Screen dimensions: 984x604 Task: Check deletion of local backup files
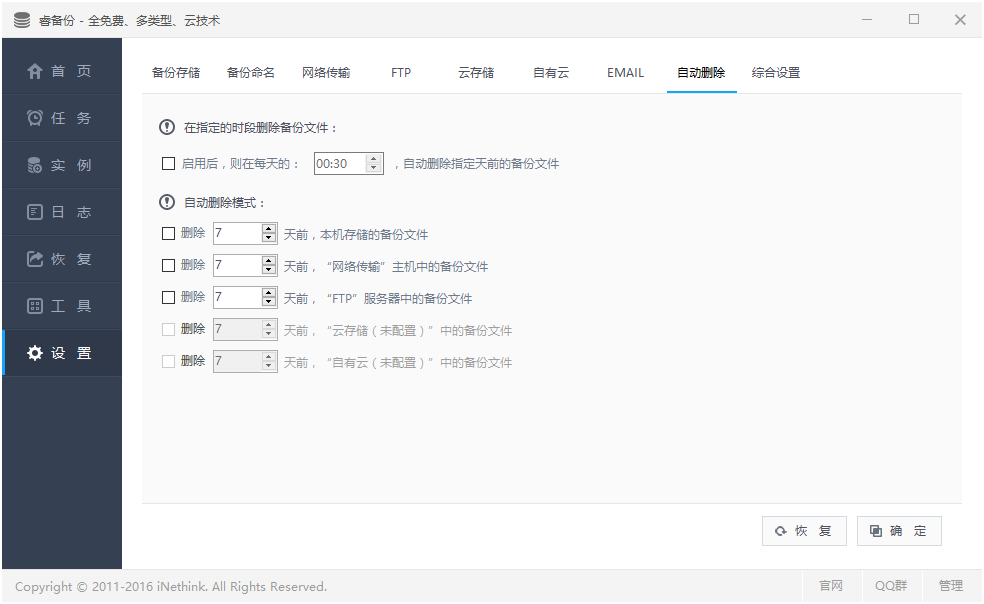pyautogui.click(x=168, y=233)
